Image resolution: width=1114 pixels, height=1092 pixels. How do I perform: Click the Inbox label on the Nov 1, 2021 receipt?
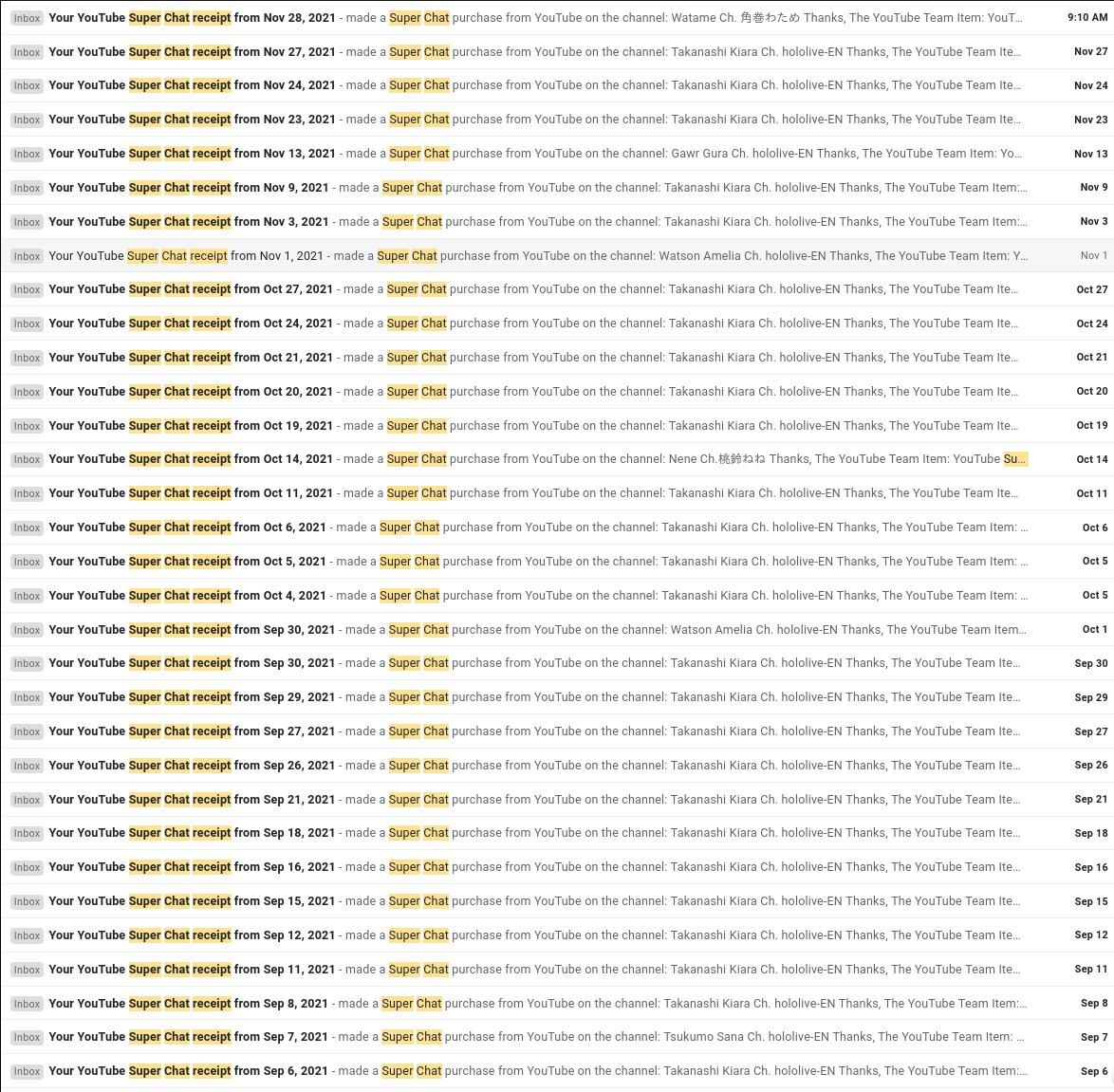[x=27, y=256]
